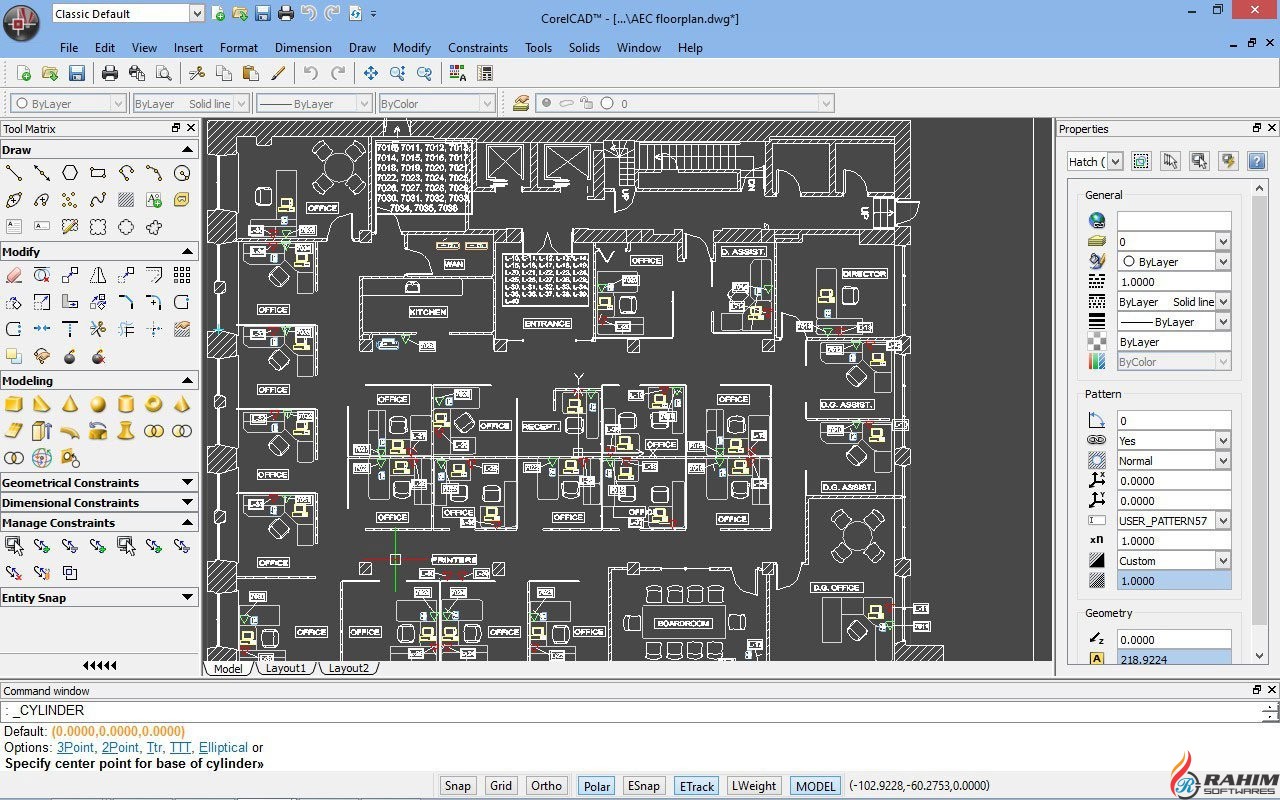Click the Elliptical option link
The image size is (1280, 800).
pos(223,747)
